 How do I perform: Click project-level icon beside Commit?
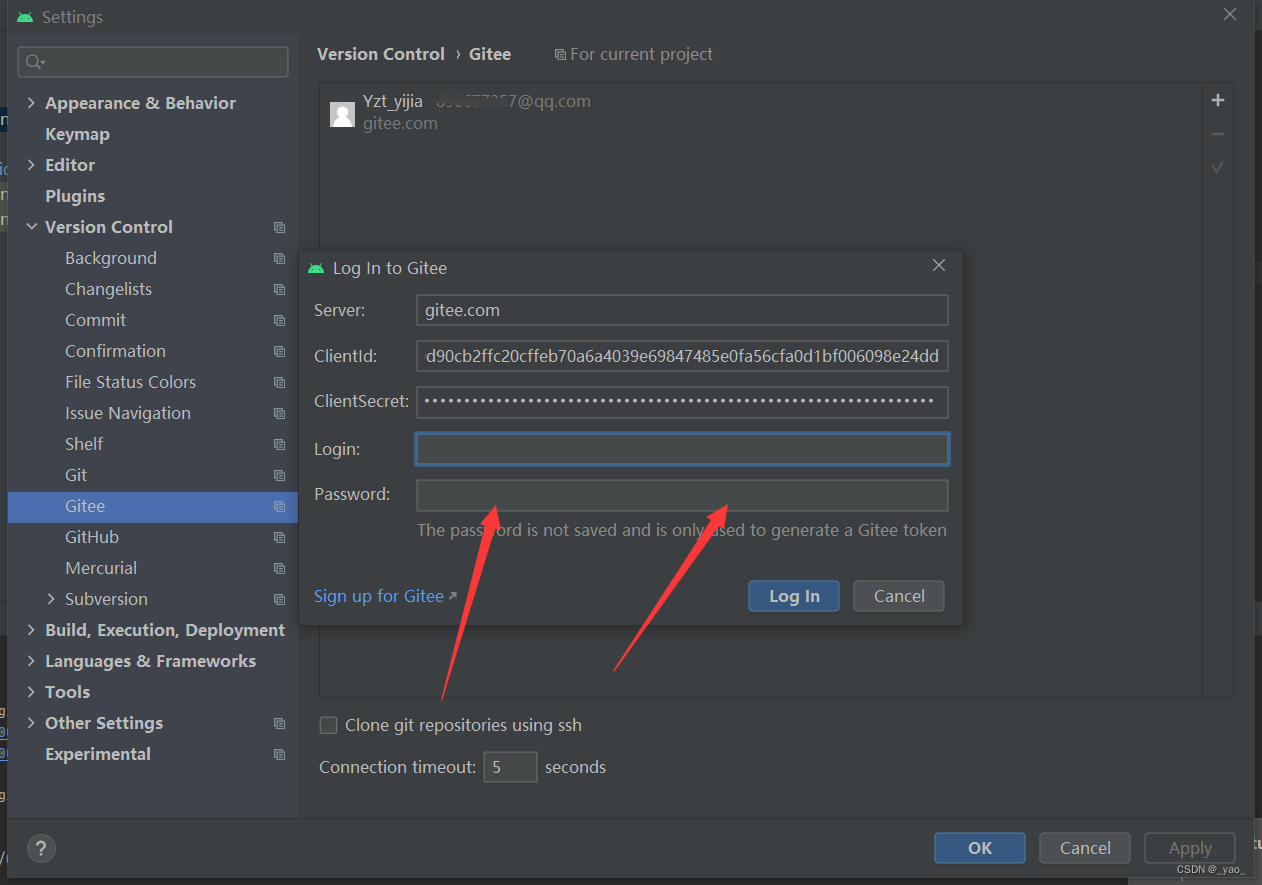(x=279, y=320)
